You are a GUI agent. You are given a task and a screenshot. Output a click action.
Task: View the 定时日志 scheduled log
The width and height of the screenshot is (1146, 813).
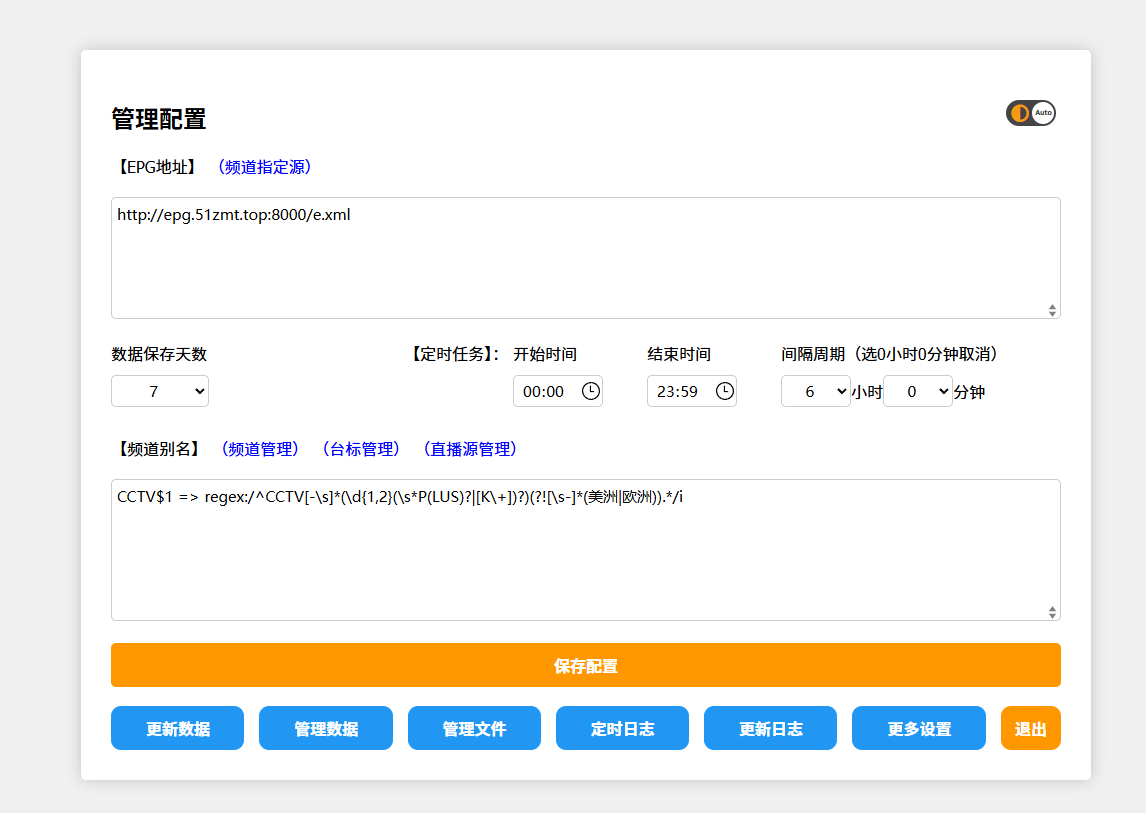pyautogui.click(x=622, y=728)
